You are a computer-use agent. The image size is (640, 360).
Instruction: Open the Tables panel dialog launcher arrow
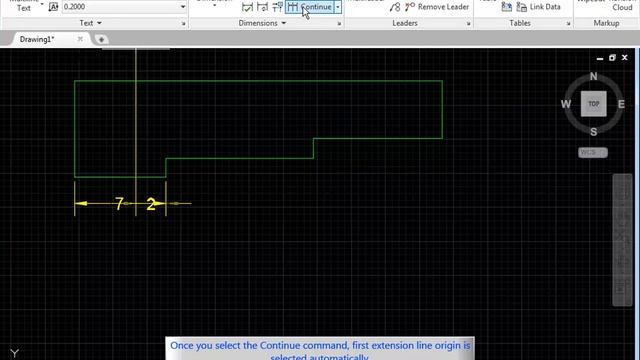568,24
